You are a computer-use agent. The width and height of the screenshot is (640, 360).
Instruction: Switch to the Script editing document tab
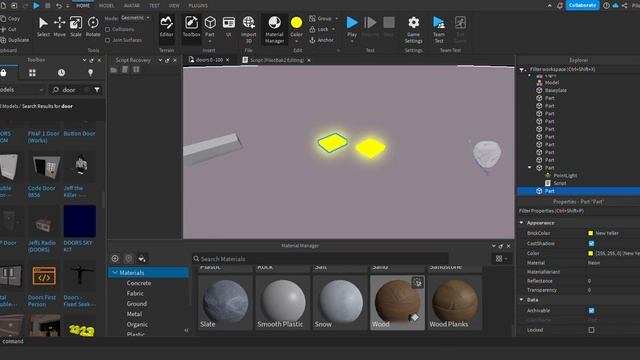(276, 60)
